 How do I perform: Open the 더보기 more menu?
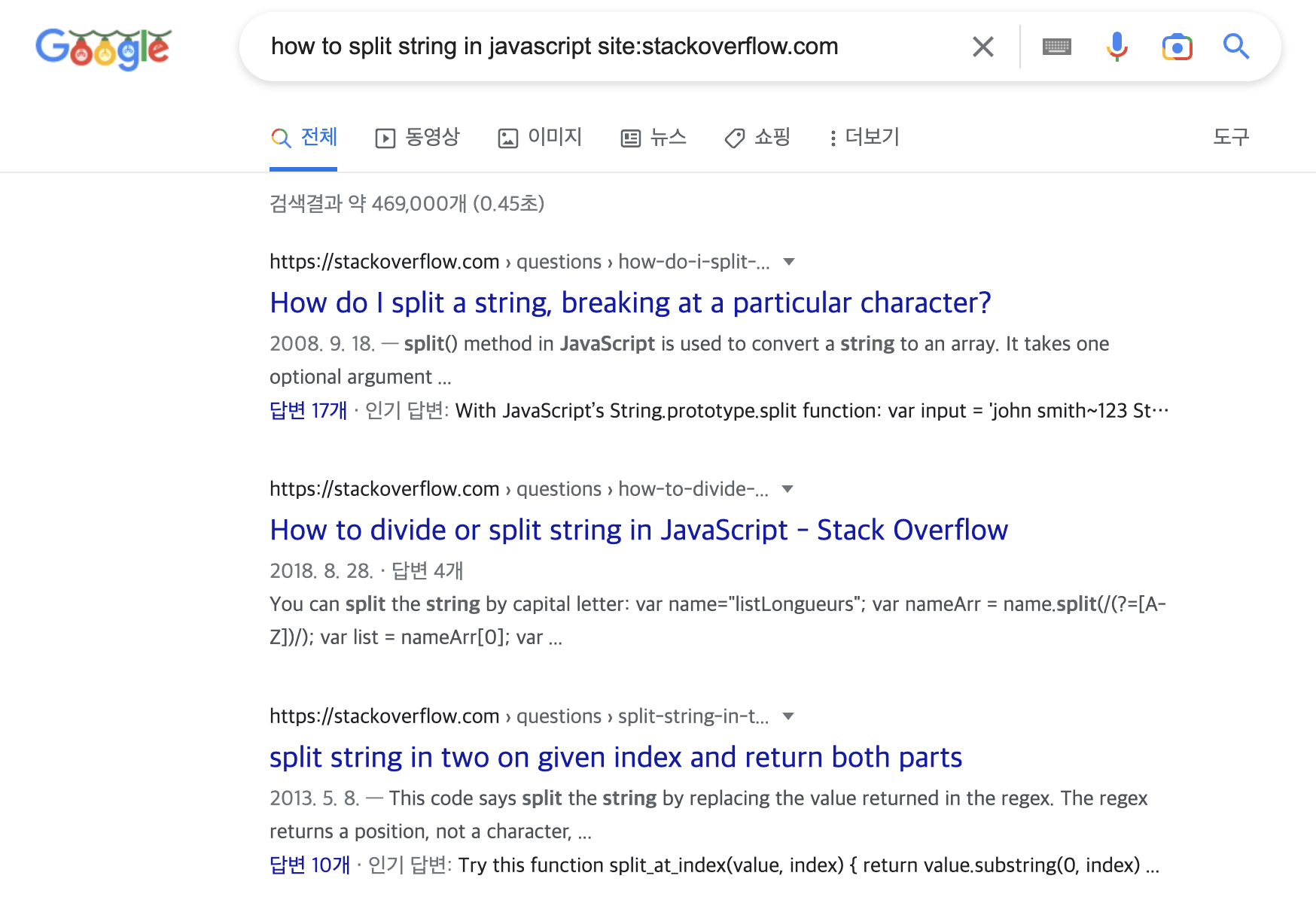[864, 138]
